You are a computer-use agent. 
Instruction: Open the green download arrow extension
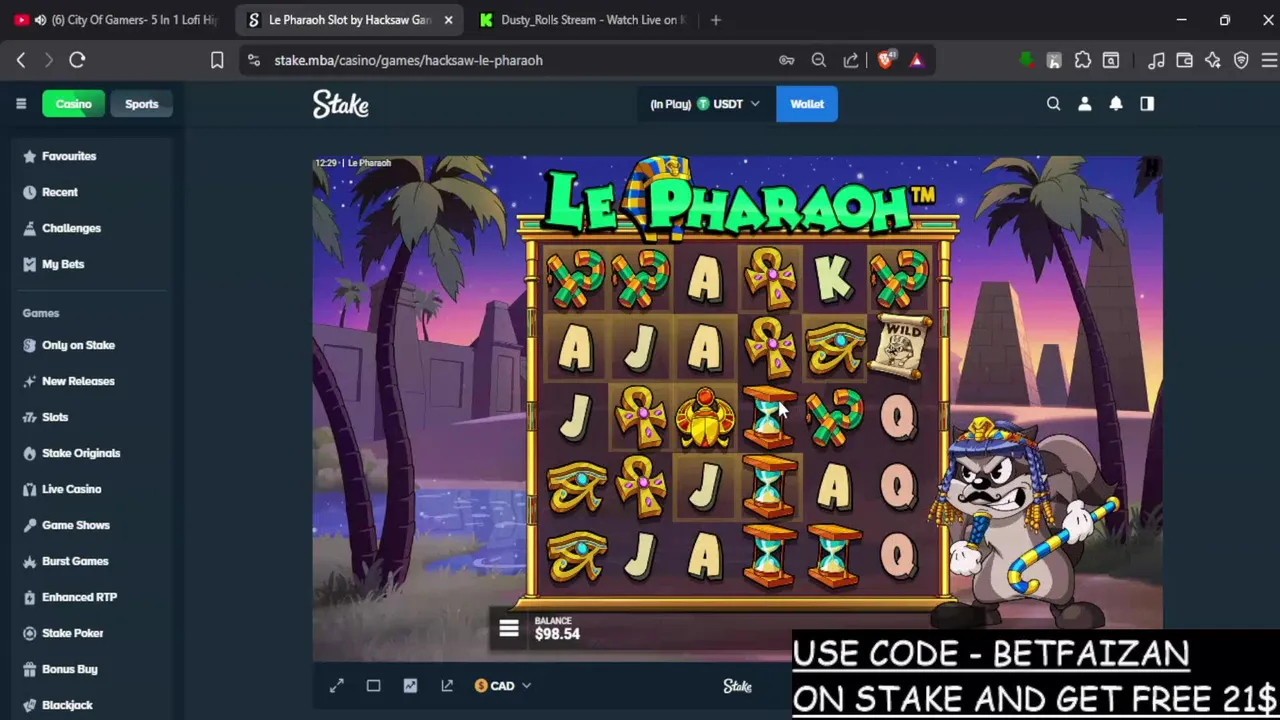(1026, 60)
